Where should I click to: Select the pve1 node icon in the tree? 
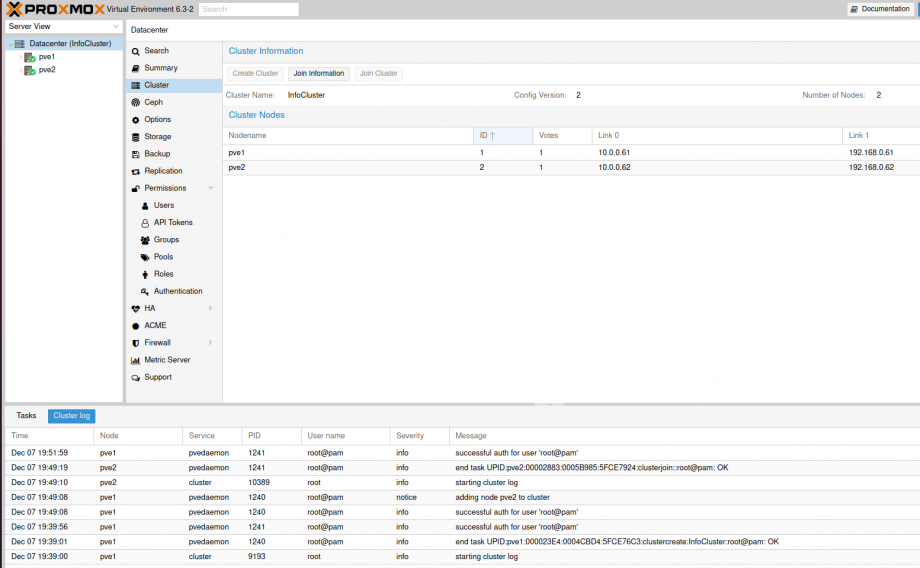pos(30,57)
